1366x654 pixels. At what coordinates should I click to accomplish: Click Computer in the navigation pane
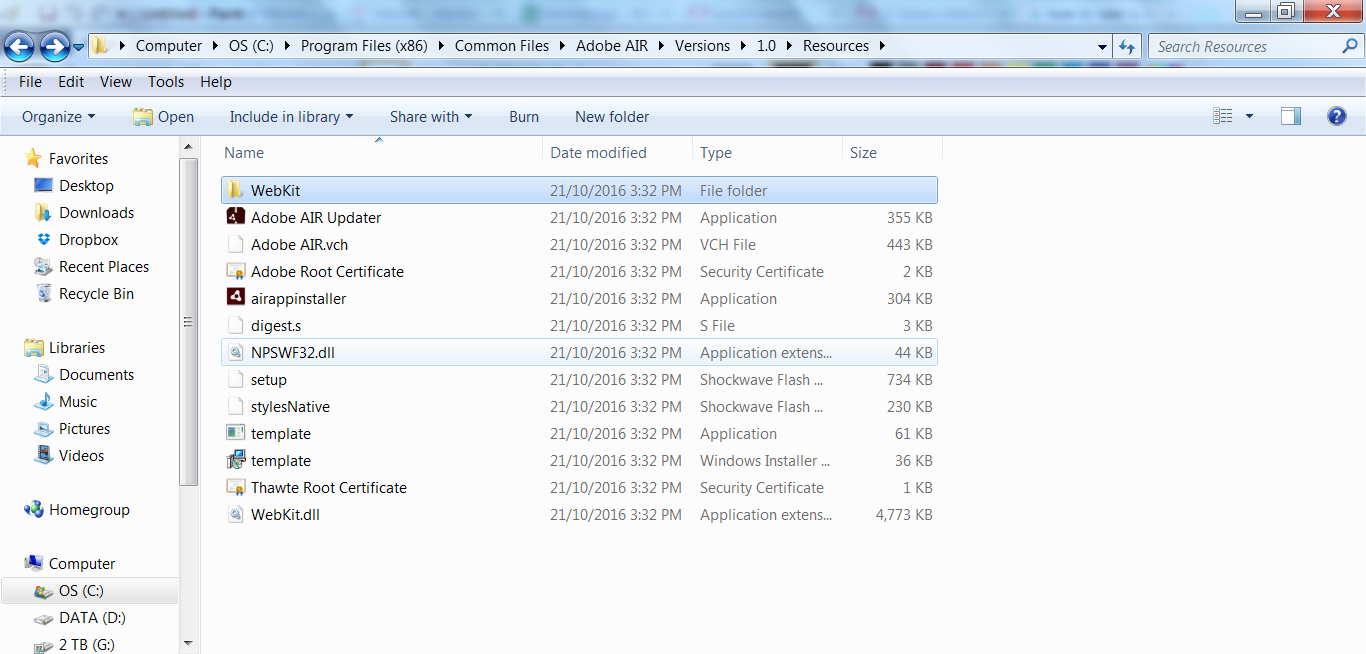pyautogui.click(x=82, y=563)
